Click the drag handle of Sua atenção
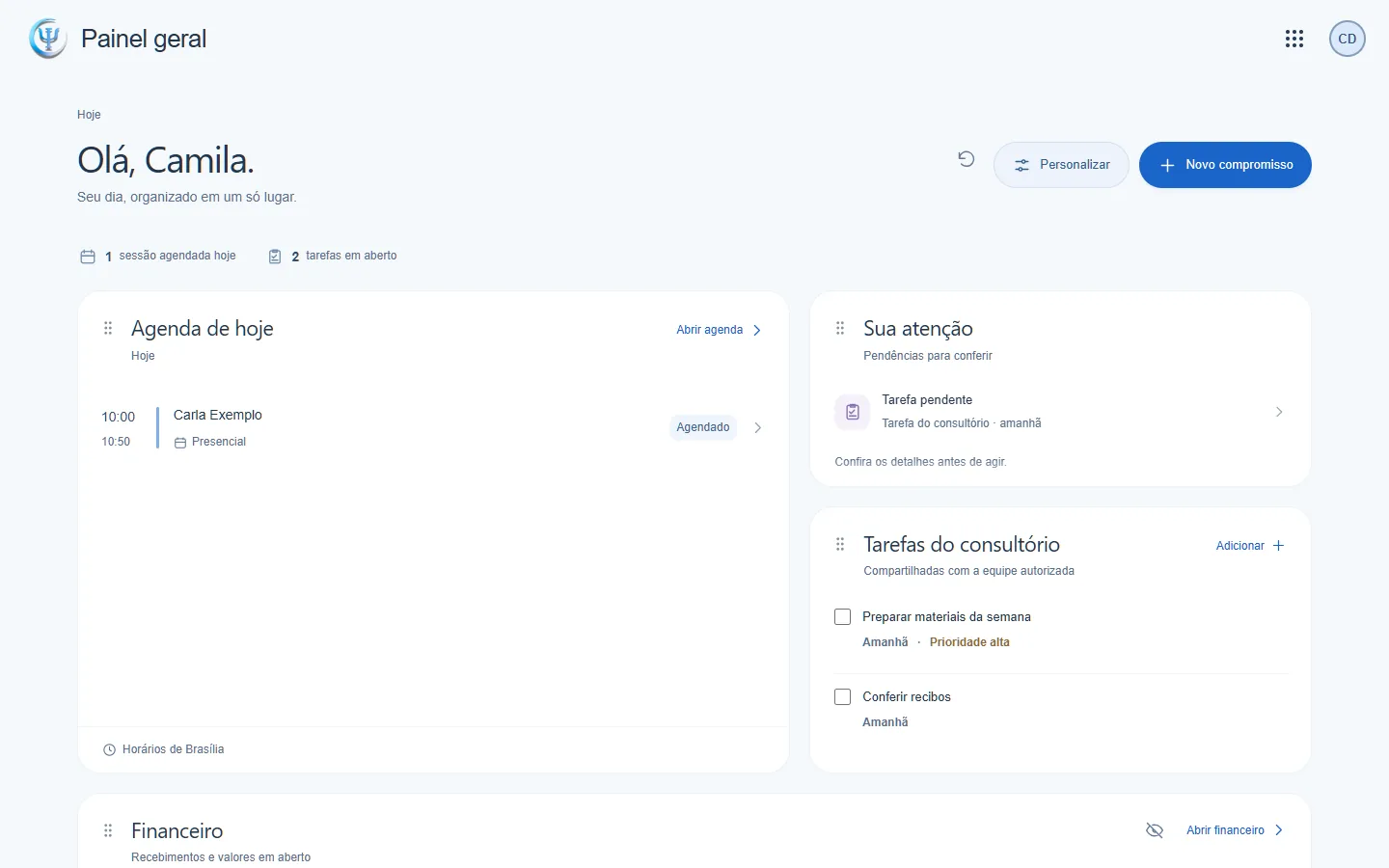The image size is (1389, 868). point(840,329)
